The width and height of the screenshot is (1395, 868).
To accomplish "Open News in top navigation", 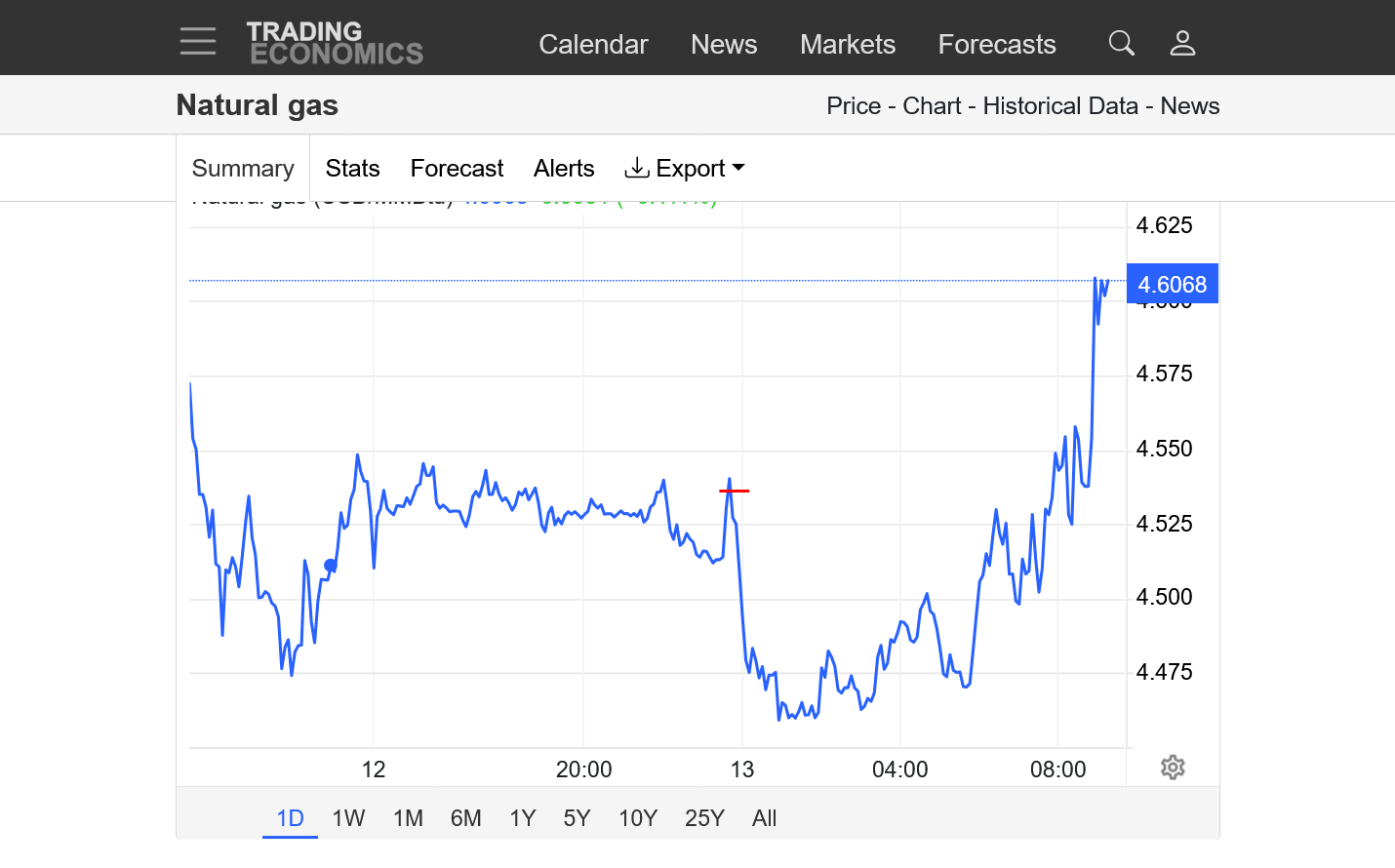I will pos(724,44).
